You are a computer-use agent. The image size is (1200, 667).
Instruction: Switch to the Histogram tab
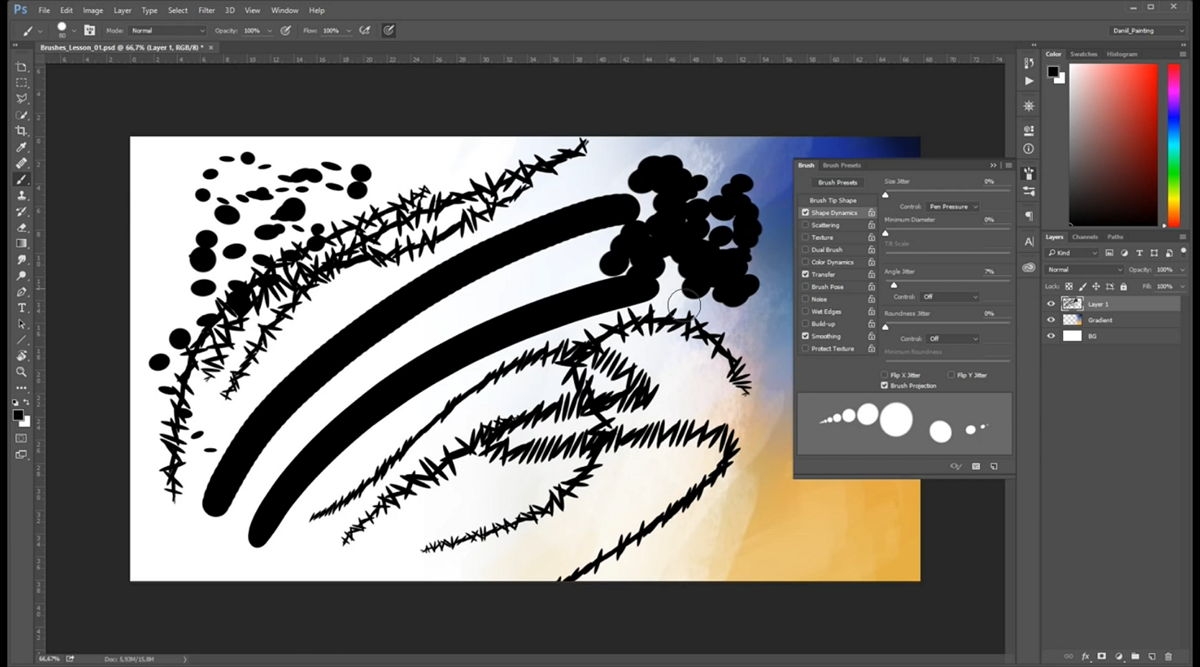click(x=1121, y=54)
